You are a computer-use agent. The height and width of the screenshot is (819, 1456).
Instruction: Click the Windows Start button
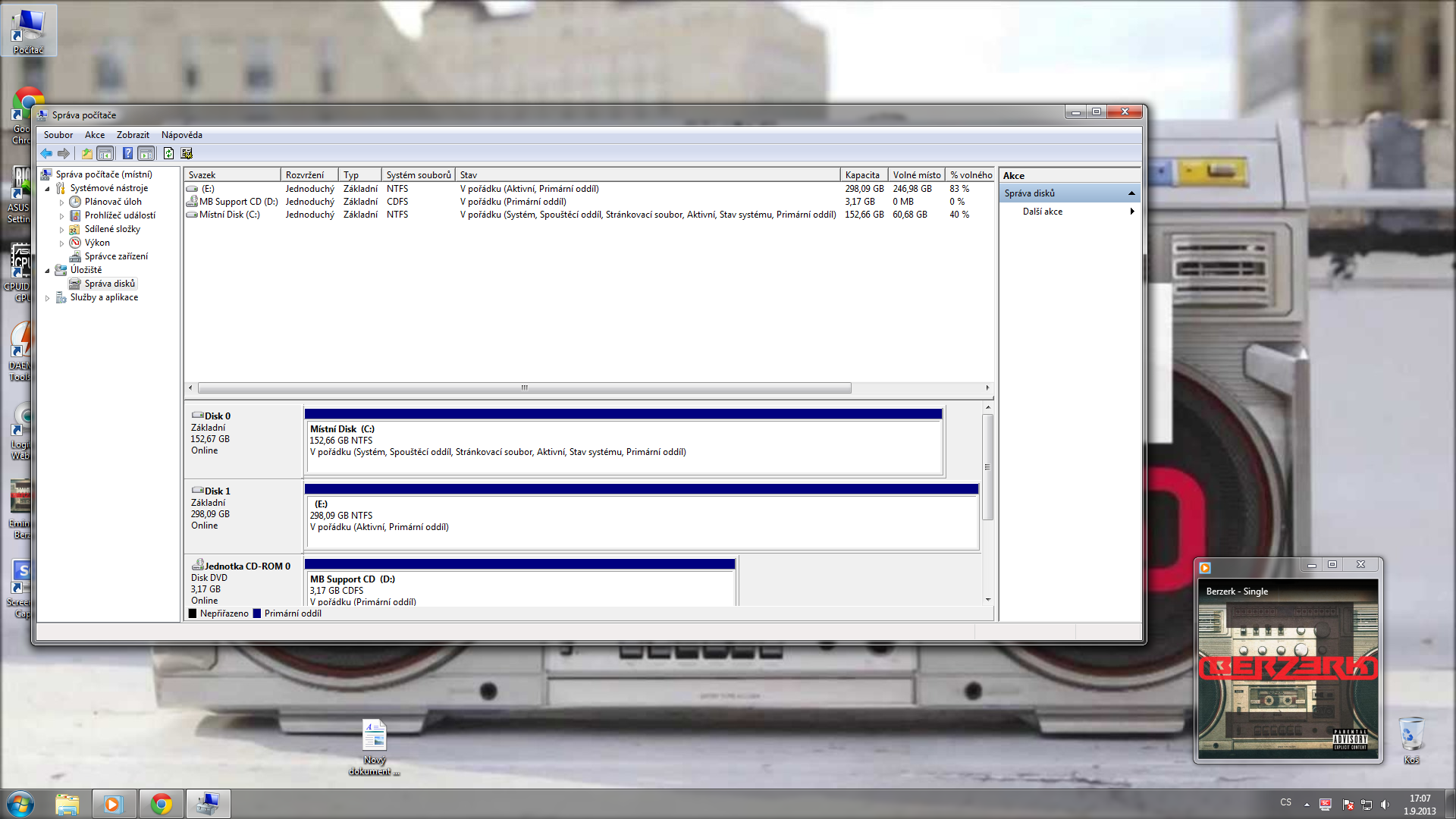(x=20, y=804)
